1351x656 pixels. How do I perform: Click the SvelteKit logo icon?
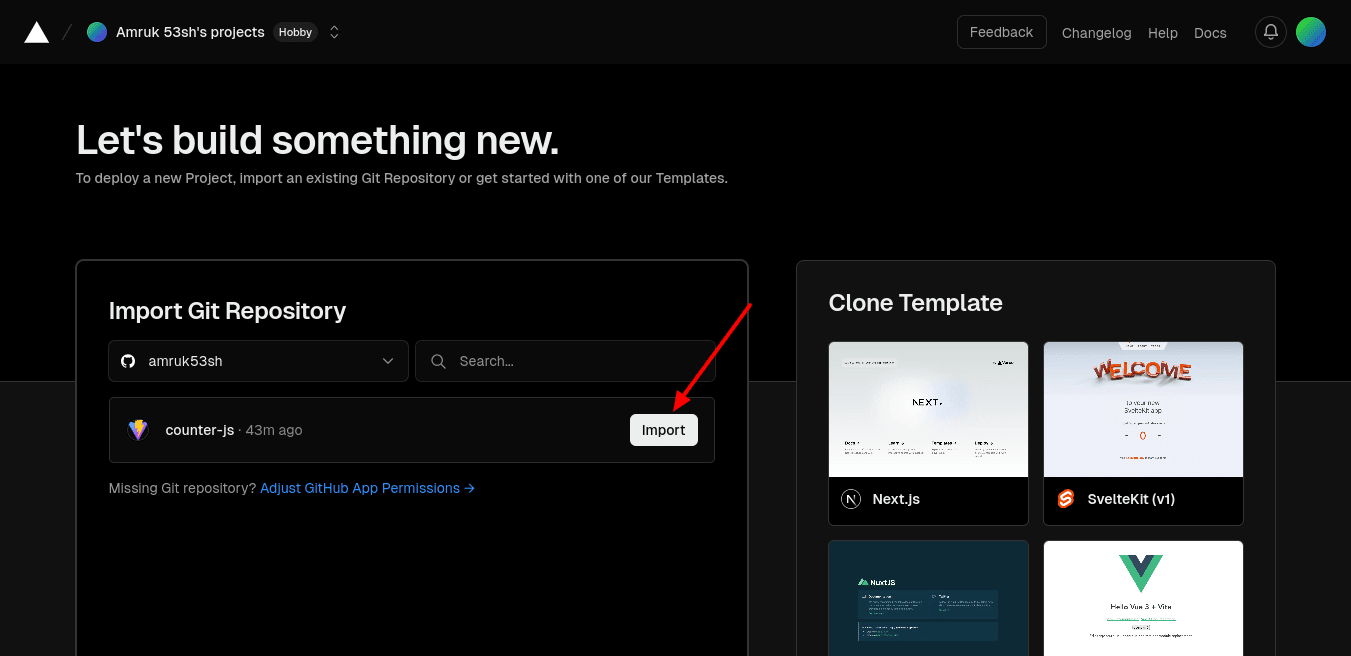point(1066,499)
